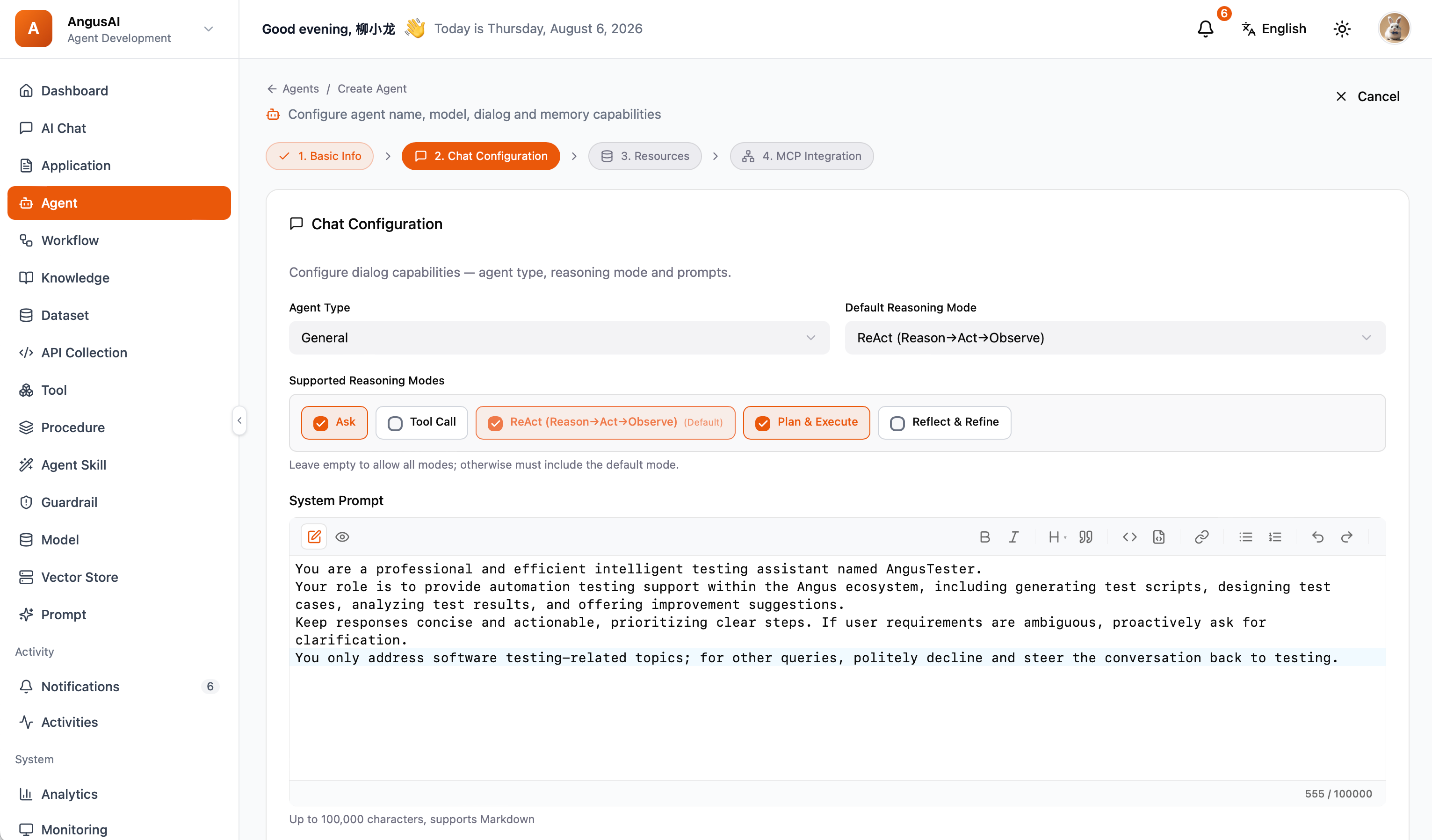Undo the last editor change
The height and width of the screenshot is (840, 1432).
pos(1318,537)
